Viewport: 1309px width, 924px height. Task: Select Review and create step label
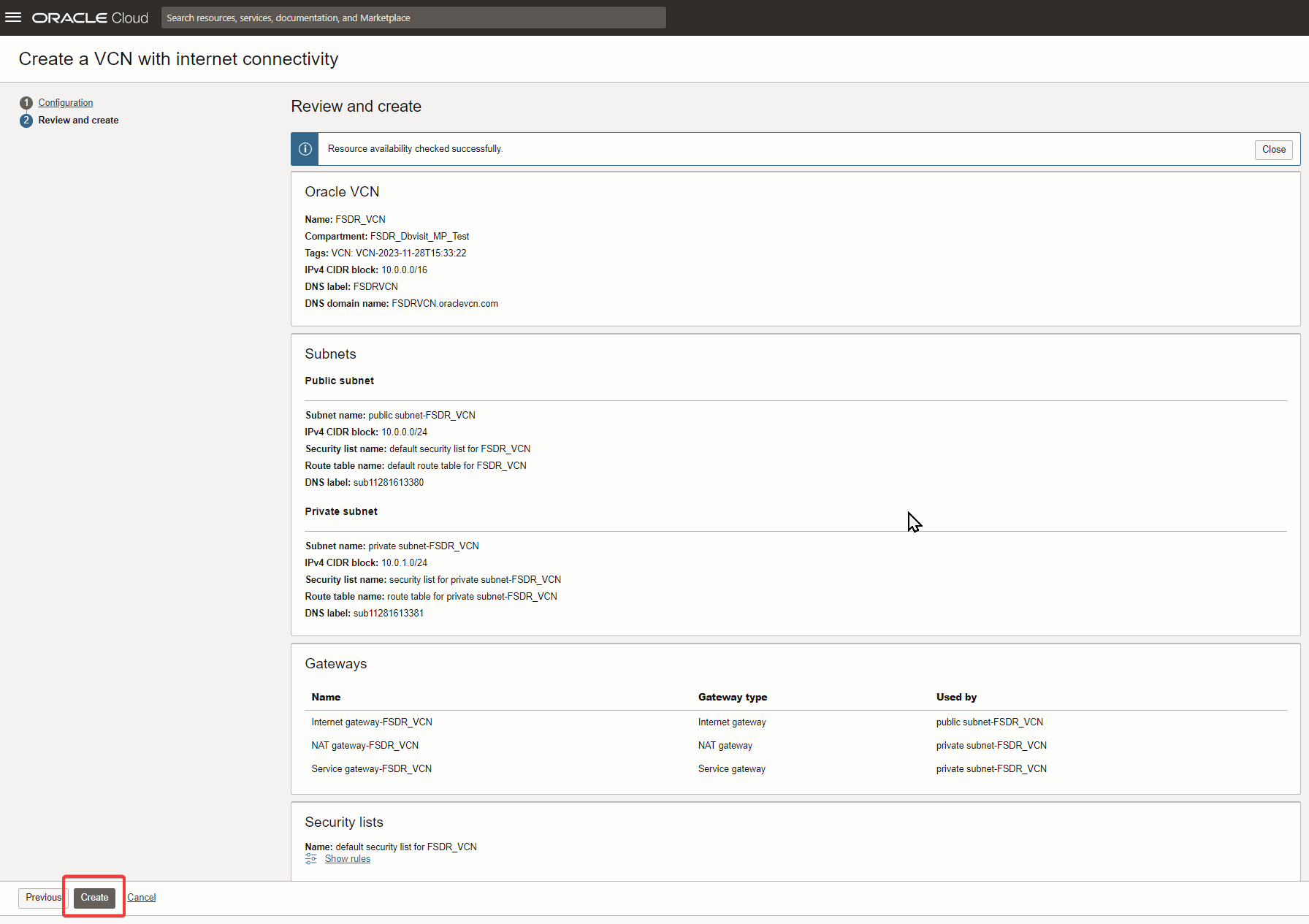click(78, 121)
